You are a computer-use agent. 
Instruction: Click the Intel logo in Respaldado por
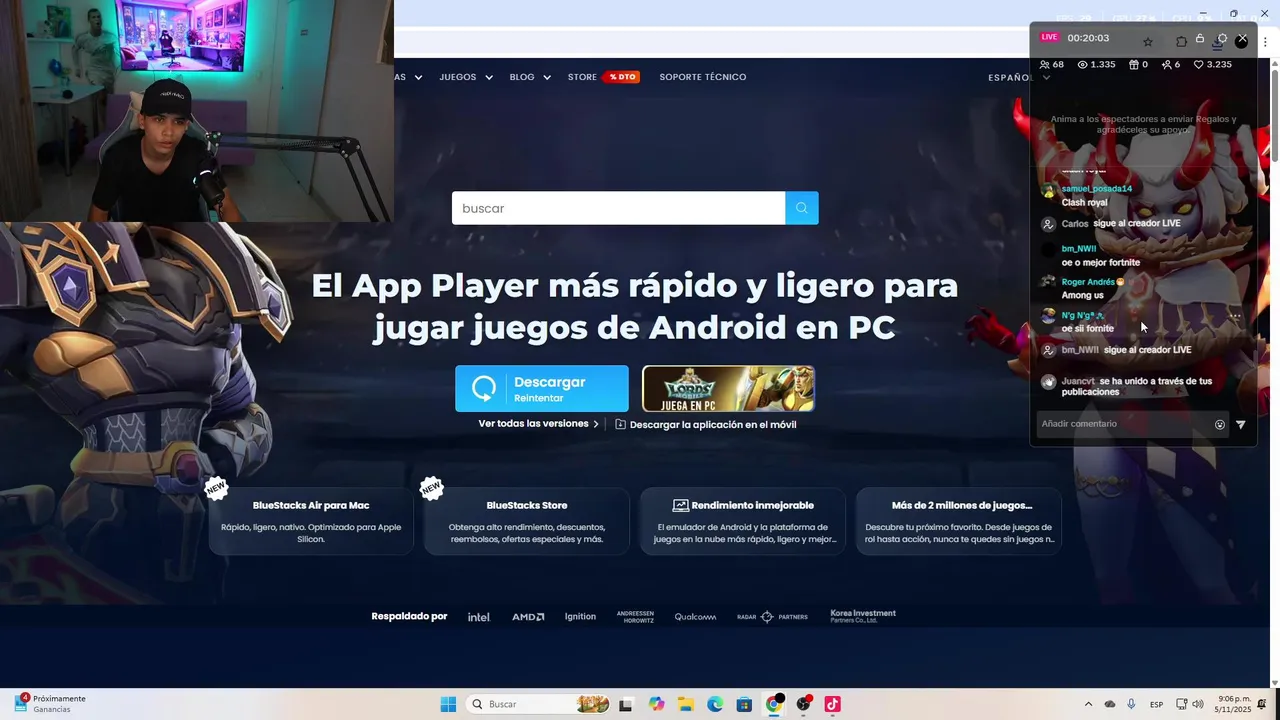tap(479, 617)
